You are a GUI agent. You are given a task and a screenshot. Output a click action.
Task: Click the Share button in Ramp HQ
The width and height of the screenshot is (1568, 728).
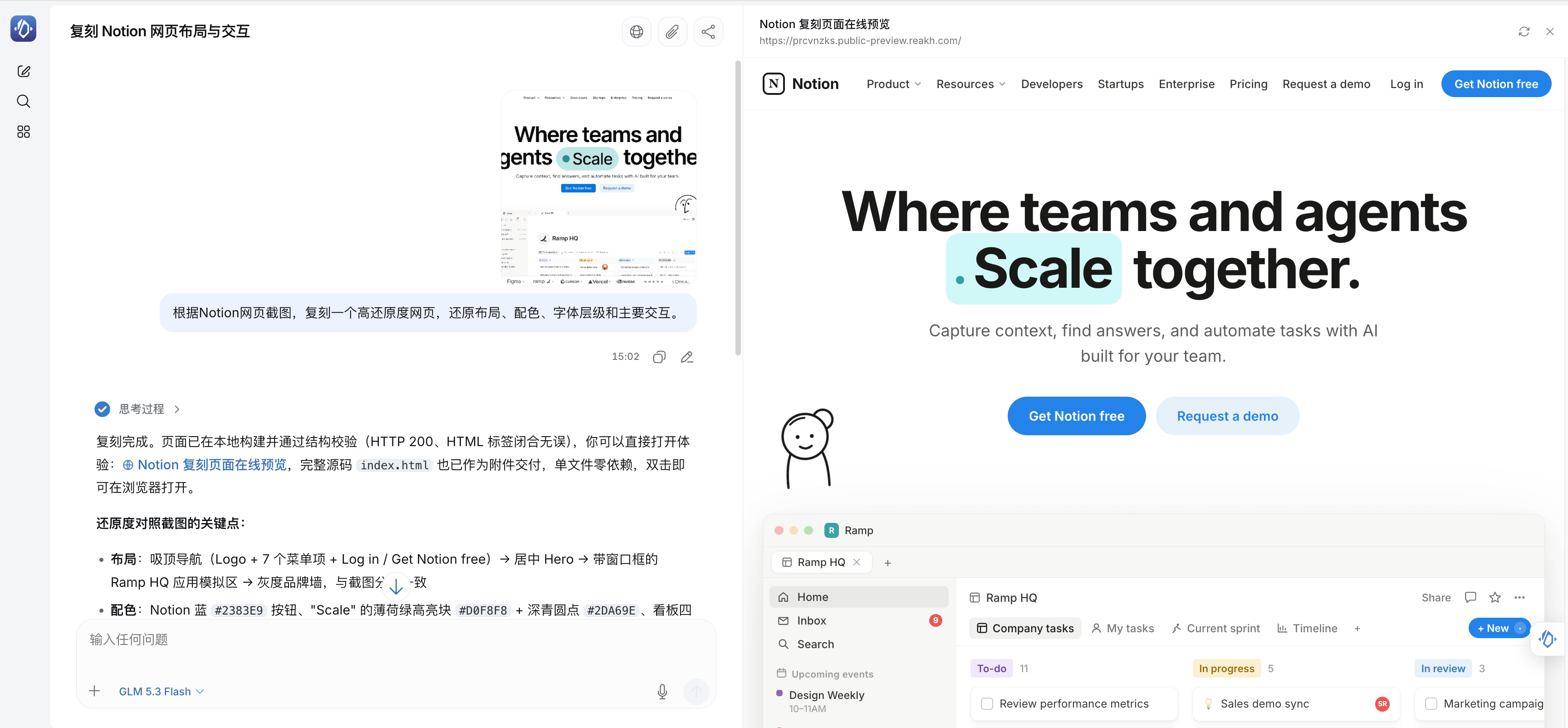pyautogui.click(x=1436, y=597)
